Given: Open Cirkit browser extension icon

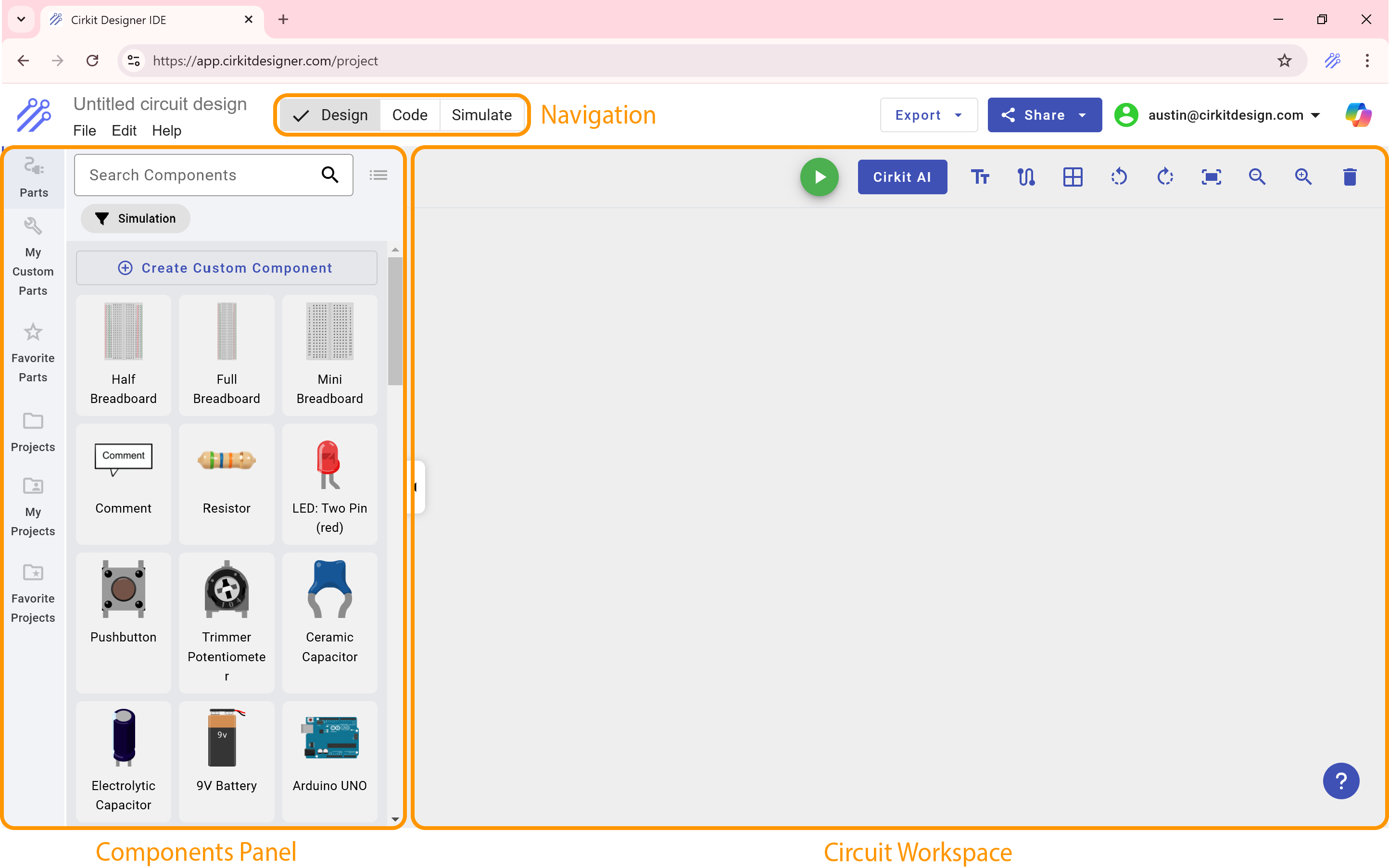Looking at the screenshot, I should [x=1332, y=60].
